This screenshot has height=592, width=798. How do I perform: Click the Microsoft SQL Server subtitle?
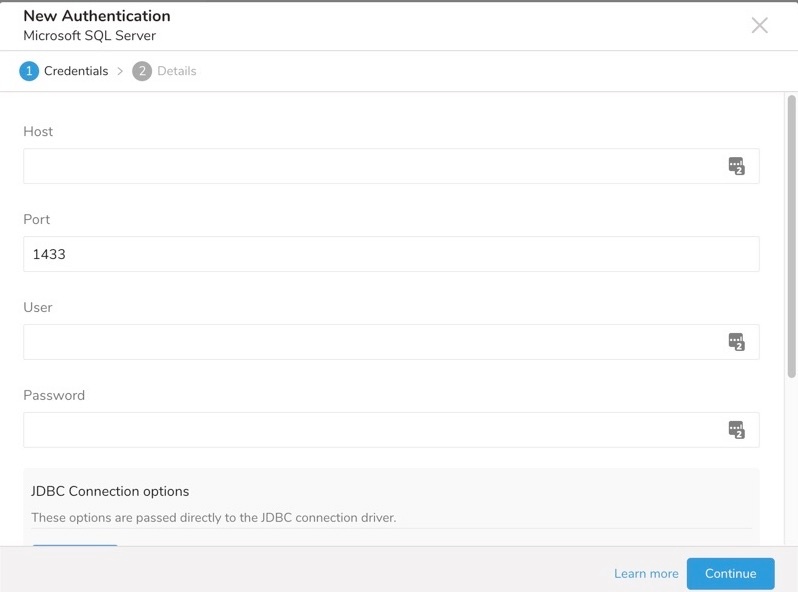click(x=89, y=35)
